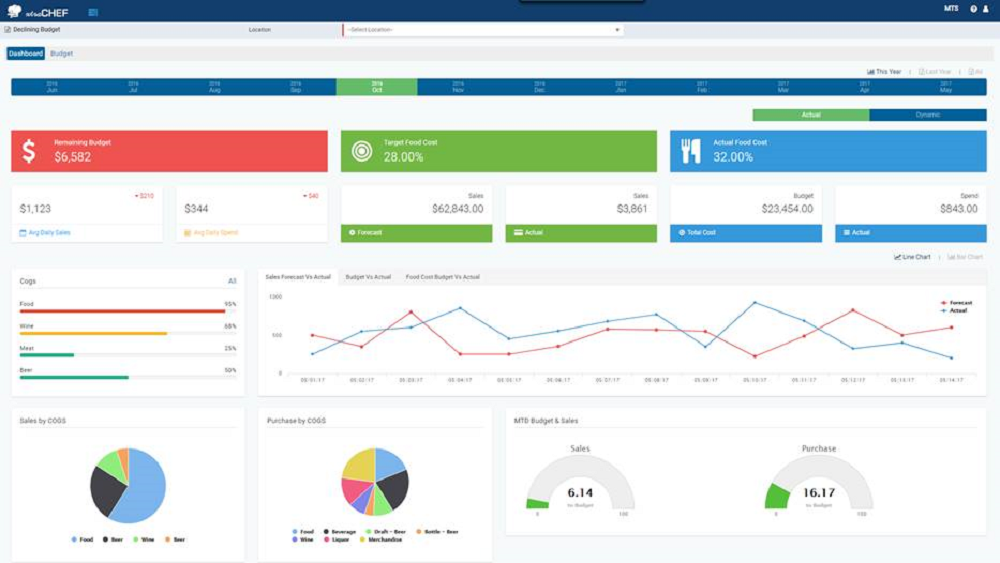
Task: Select Food Cost Budget Vs Actual tab
Action: pyautogui.click(x=443, y=277)
